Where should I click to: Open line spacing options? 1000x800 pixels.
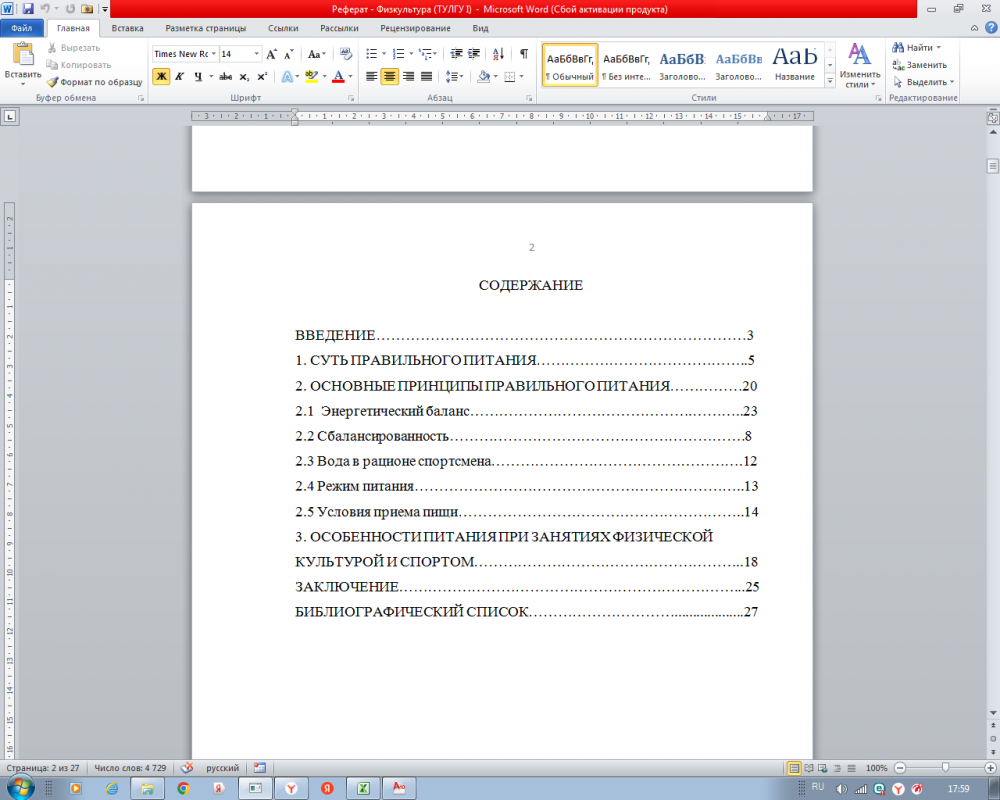[x=454, y=77]
